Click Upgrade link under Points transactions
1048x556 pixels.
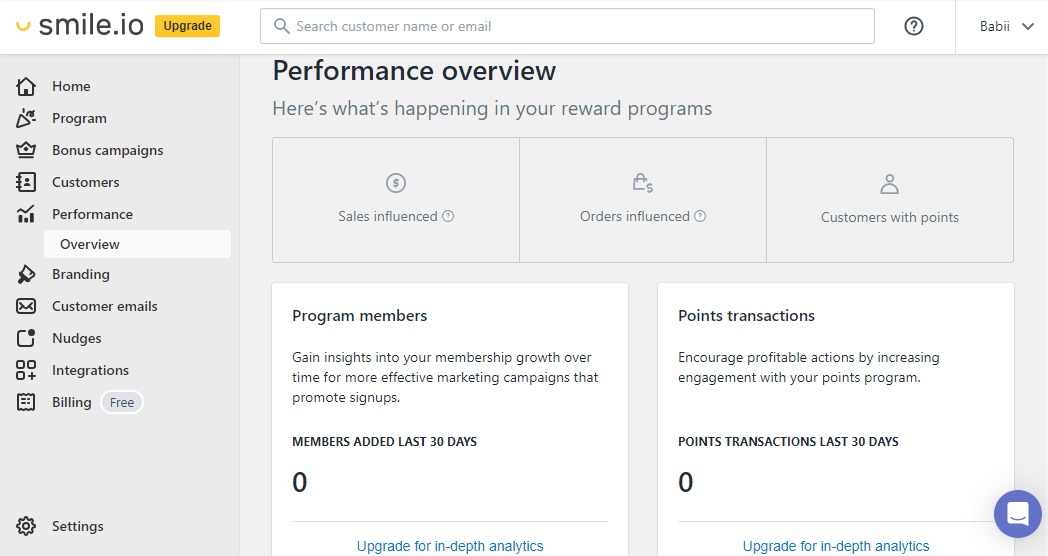click(836, 546)
